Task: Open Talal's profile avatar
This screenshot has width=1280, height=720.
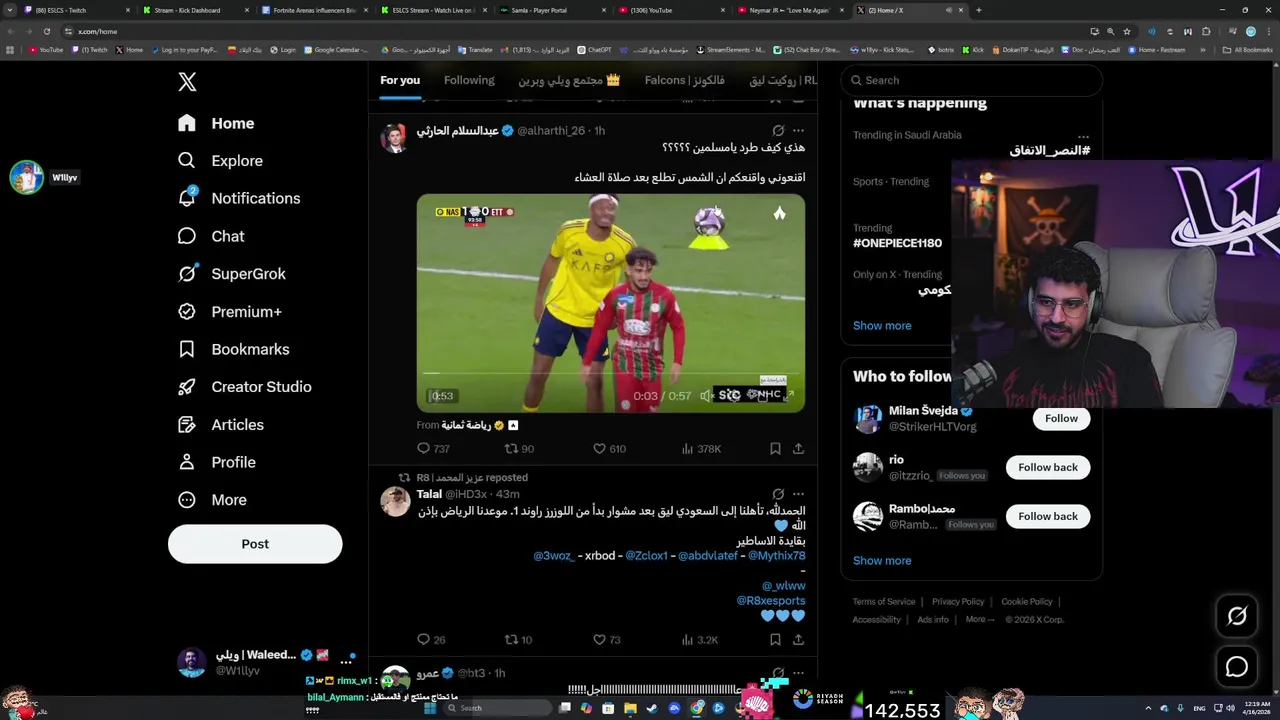Action: (x=396, y=502)
